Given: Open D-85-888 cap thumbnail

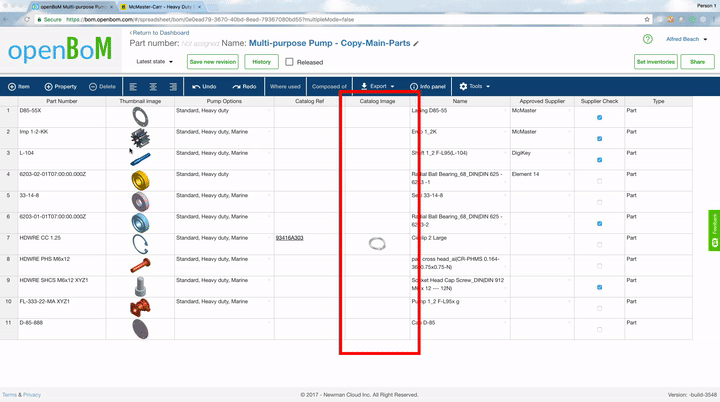Looking at the screenshot, I should point(140,329).
